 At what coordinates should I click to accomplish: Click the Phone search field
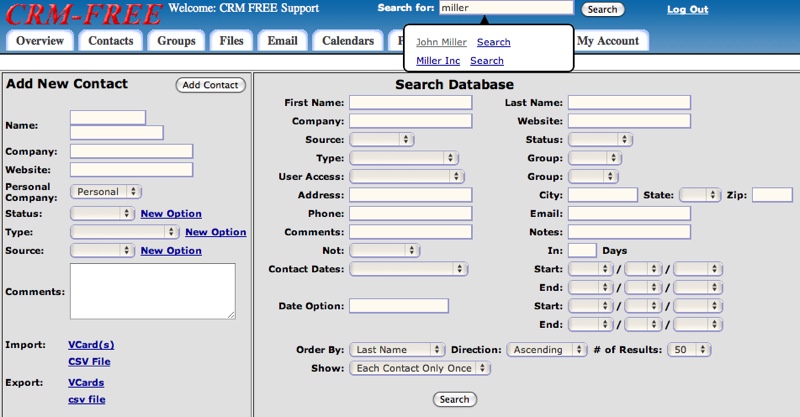tap(411, 213)
